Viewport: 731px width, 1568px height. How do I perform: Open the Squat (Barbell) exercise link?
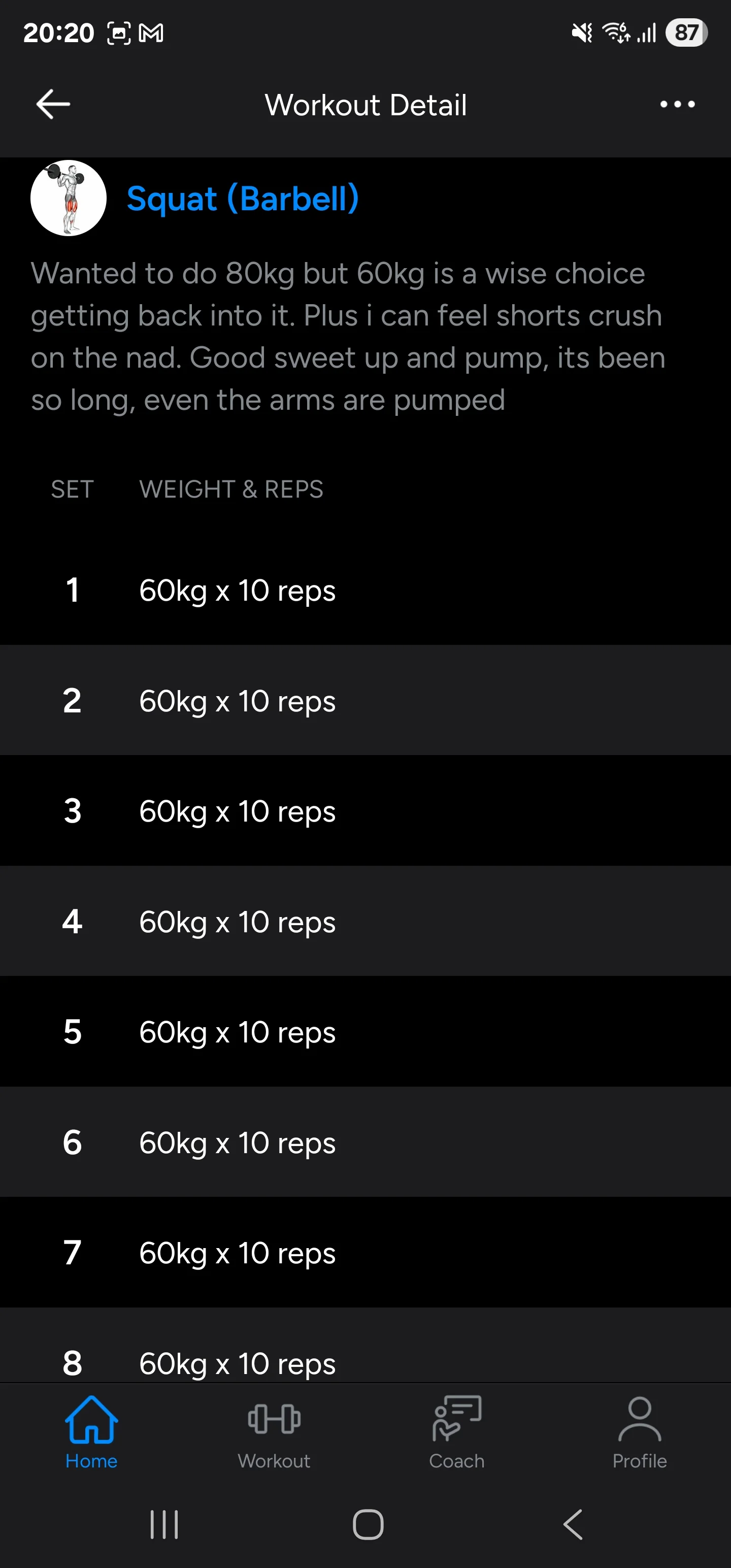pyautogui.click(x=242, y=199)
